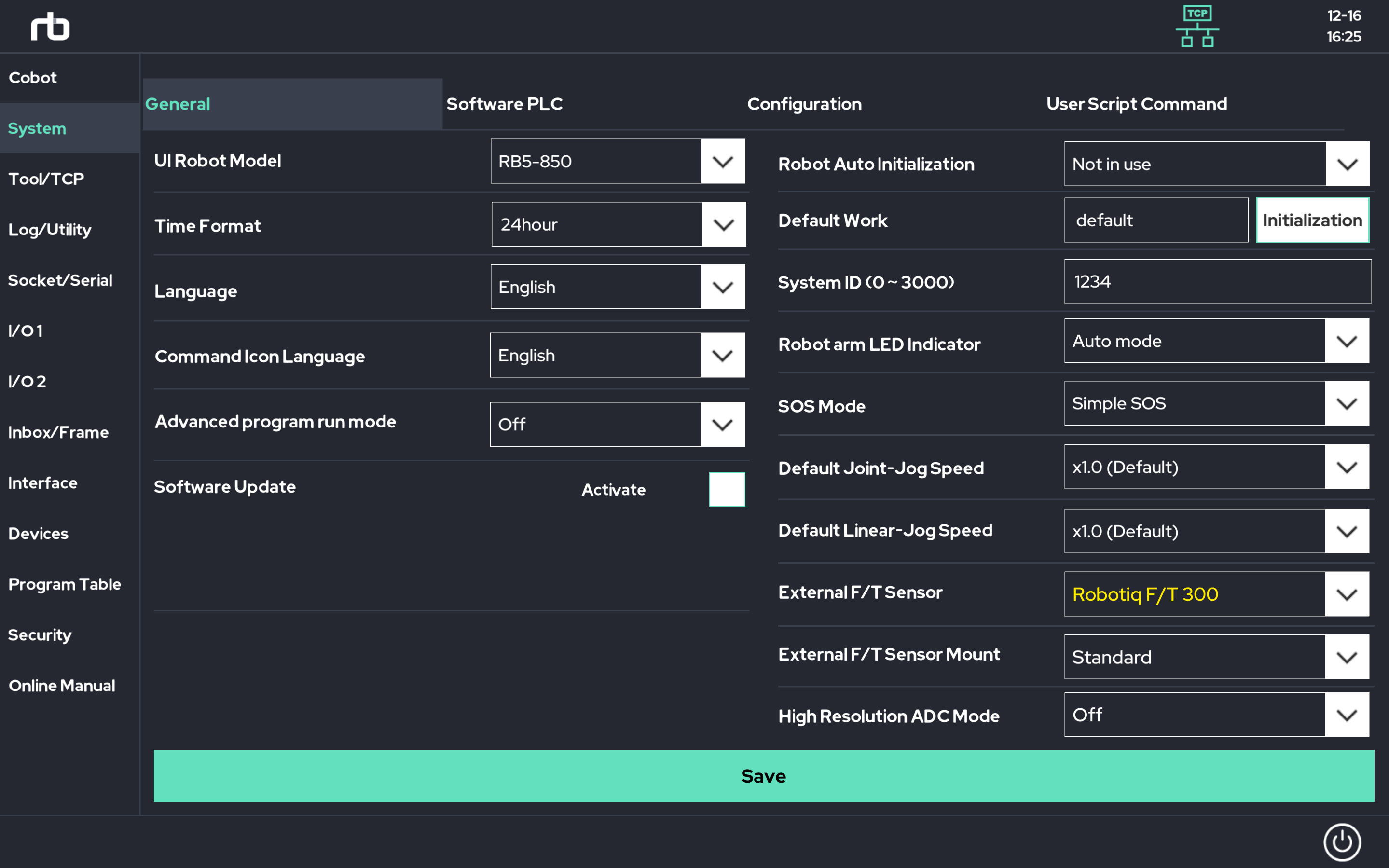This screenshot has width=1389, height=868.
Task: Click the Default Work text field
Action: click(1155, 220)
